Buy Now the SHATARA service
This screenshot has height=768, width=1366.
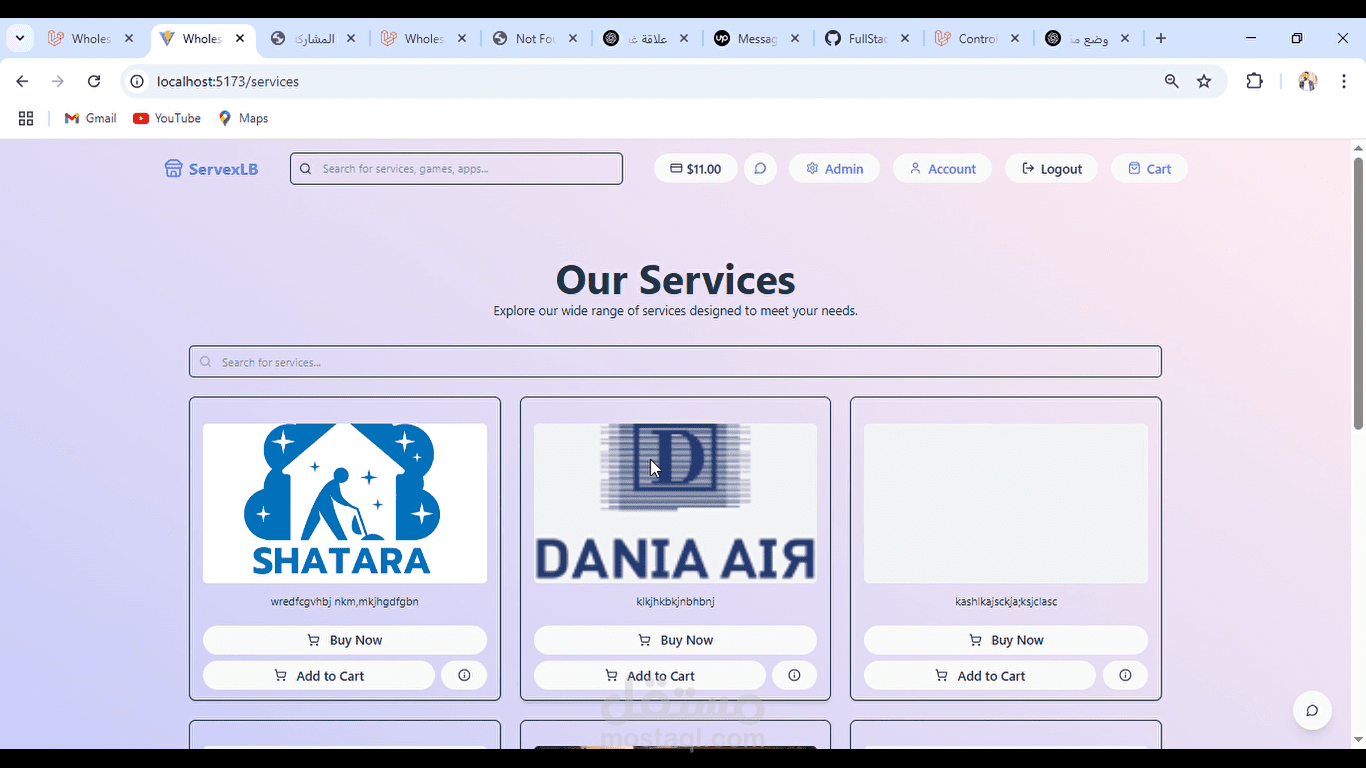coord(345,640)
